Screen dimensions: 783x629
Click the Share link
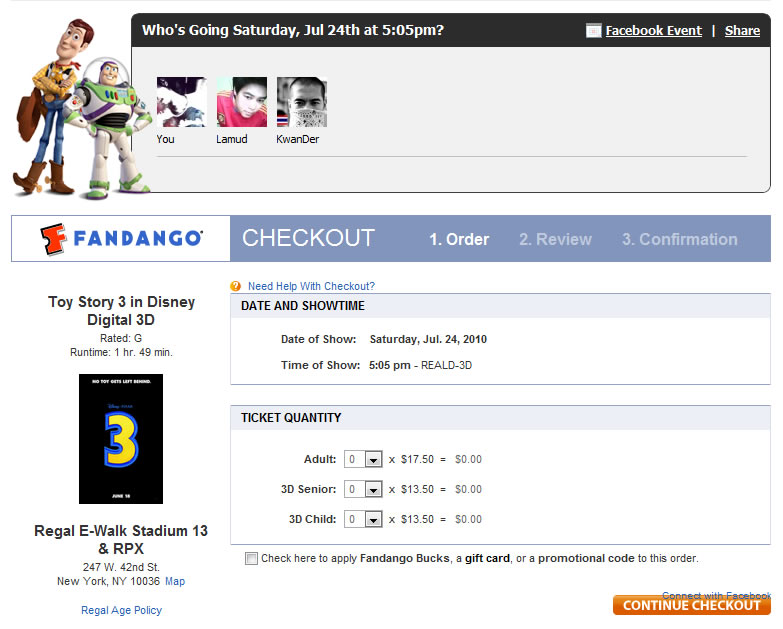pos(742,31)
